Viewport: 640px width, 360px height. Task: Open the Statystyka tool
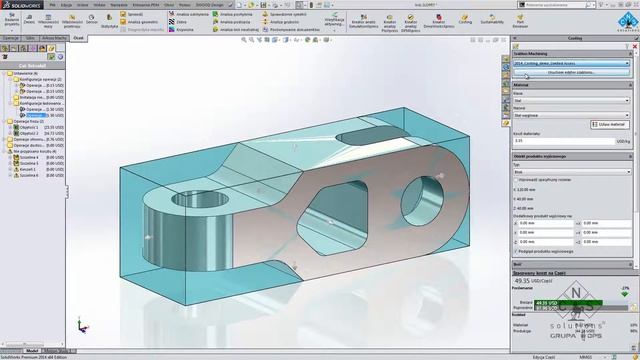(x=109, y=21)
